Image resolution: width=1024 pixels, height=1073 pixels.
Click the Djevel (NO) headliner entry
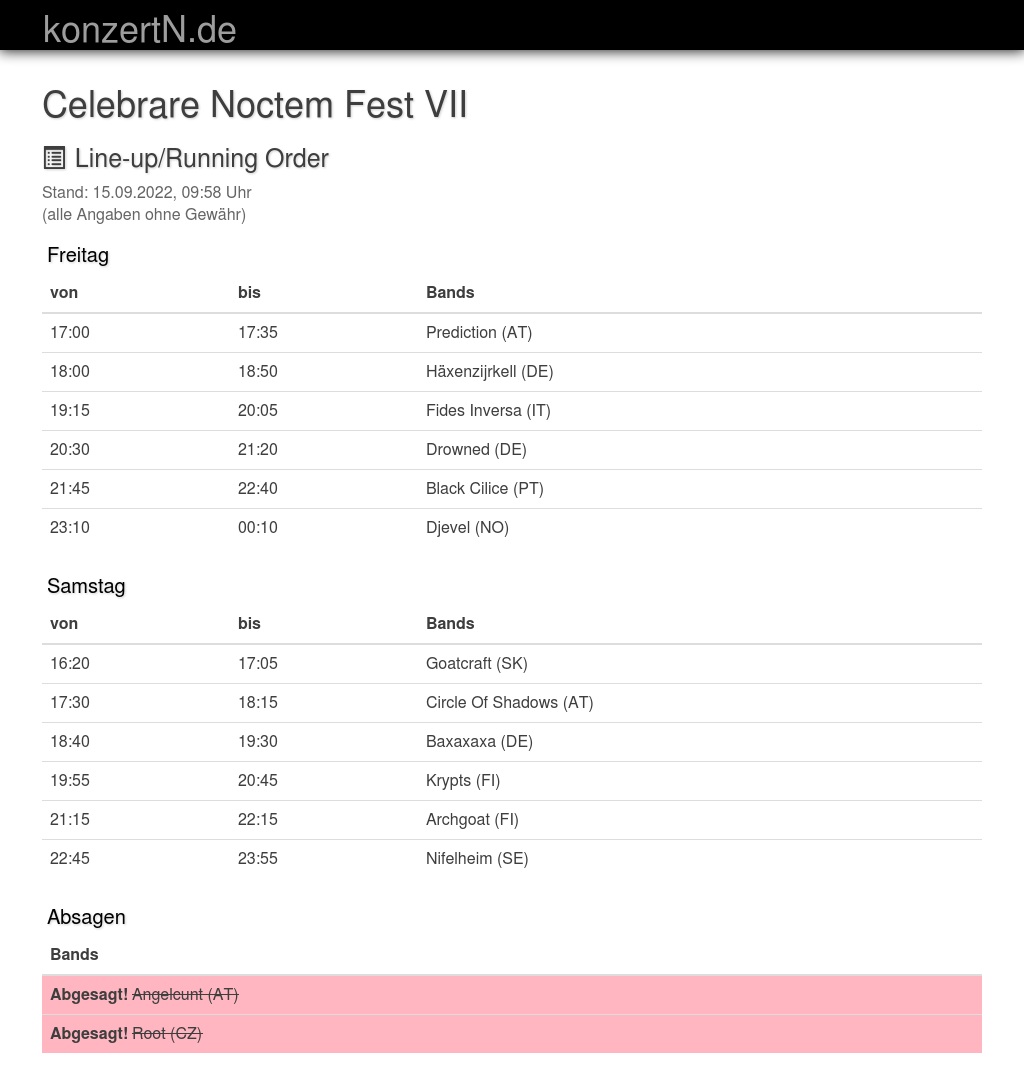[x=467, y=527]
